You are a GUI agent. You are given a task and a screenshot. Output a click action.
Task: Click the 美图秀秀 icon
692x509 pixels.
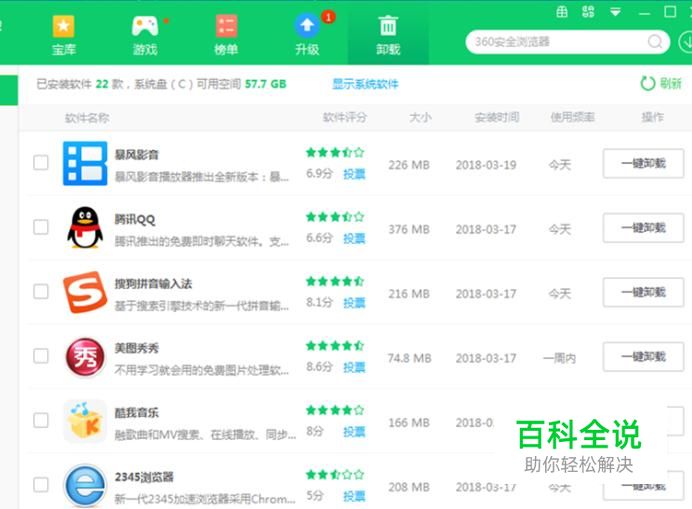tap(85, 357)
